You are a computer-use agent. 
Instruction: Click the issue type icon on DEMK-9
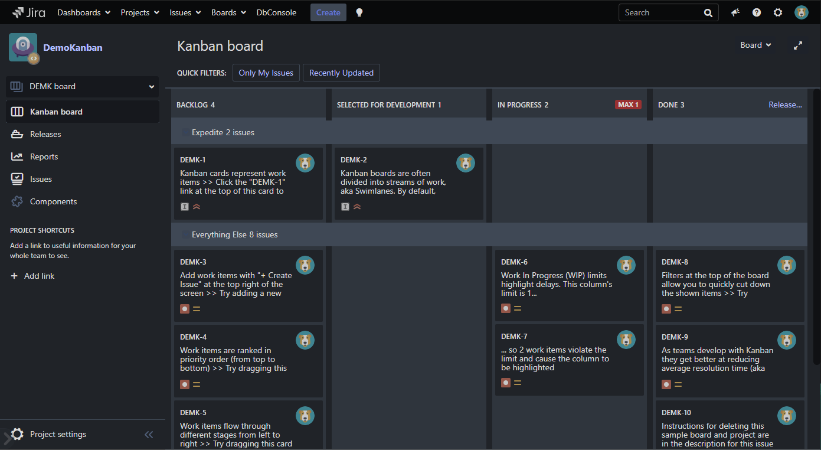pos(666,385)
